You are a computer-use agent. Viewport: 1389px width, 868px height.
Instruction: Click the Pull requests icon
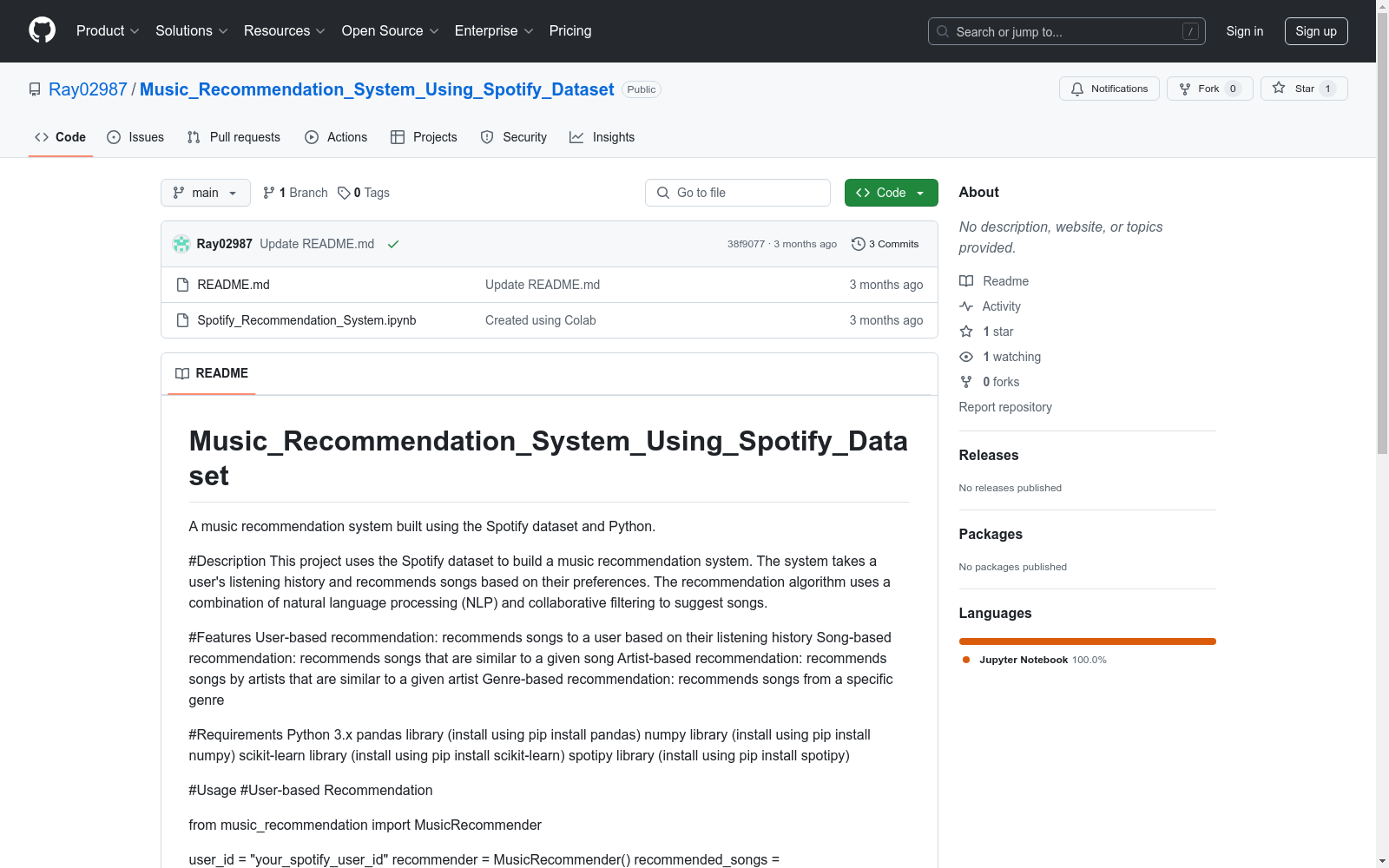194,137
